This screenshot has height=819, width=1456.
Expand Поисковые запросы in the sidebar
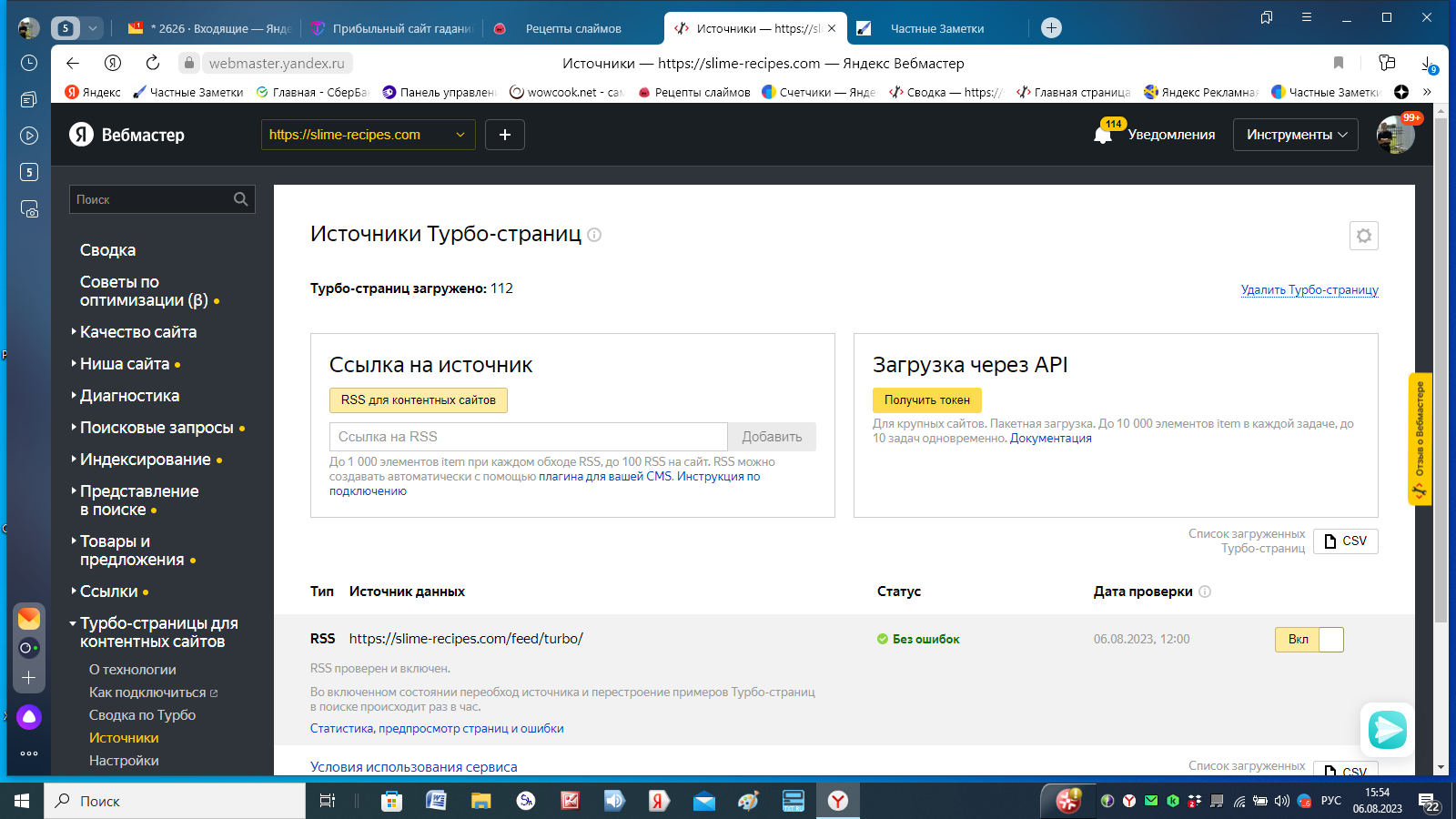tap(157, 428)
